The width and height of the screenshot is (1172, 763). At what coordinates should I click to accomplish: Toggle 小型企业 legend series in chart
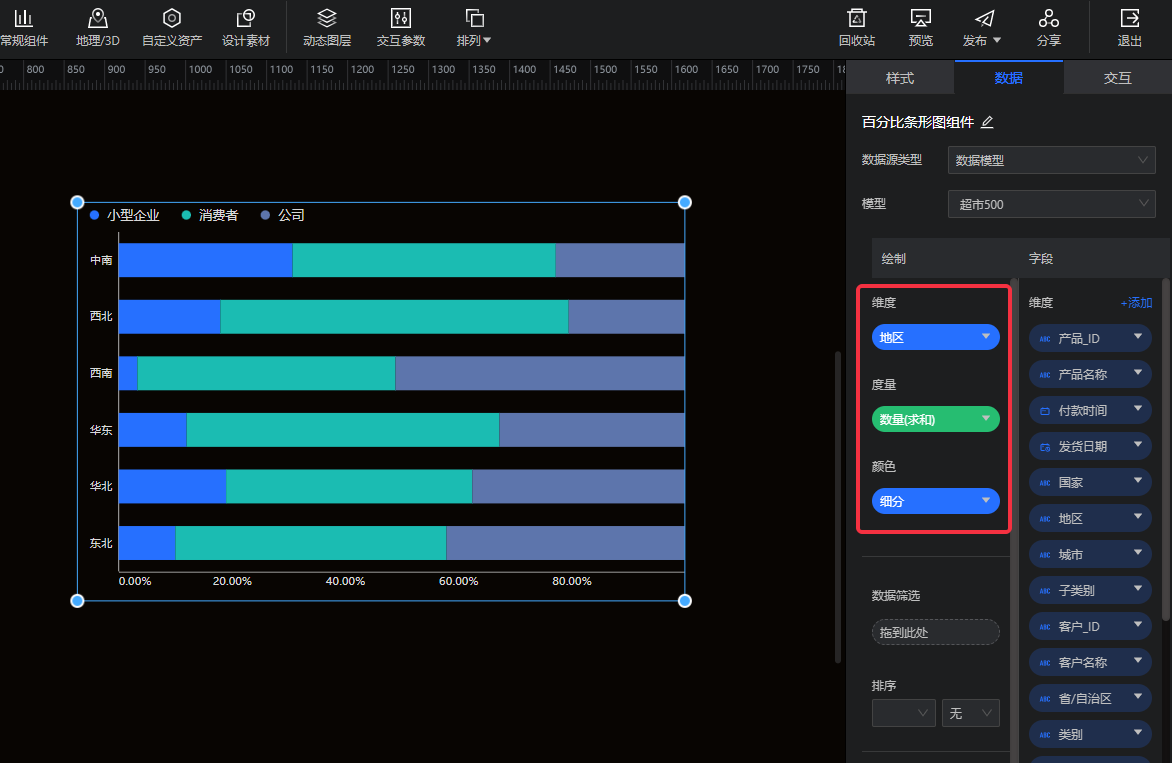click(x=125, y=215)
